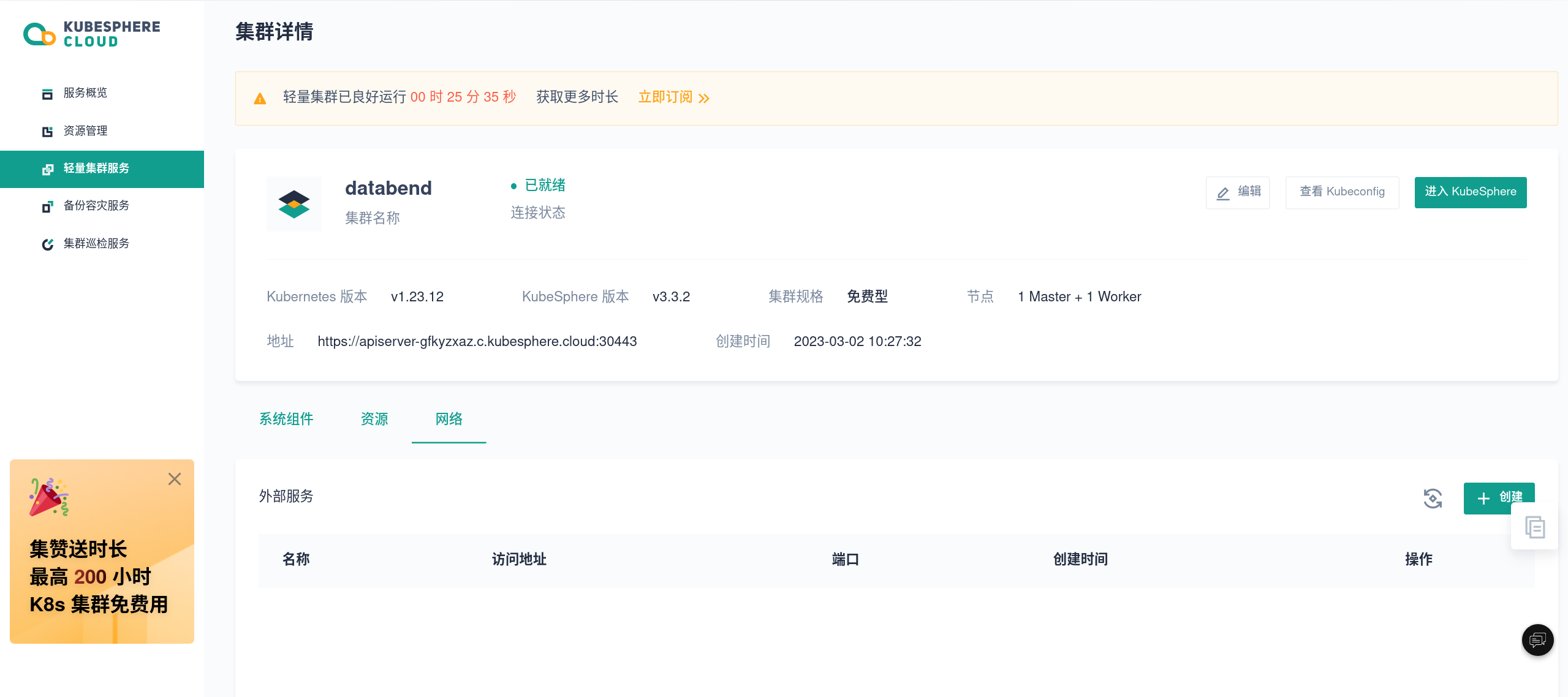Select 轻量集群服务 in the sidebar
1568x697 pixels.
tap(96, 168)
